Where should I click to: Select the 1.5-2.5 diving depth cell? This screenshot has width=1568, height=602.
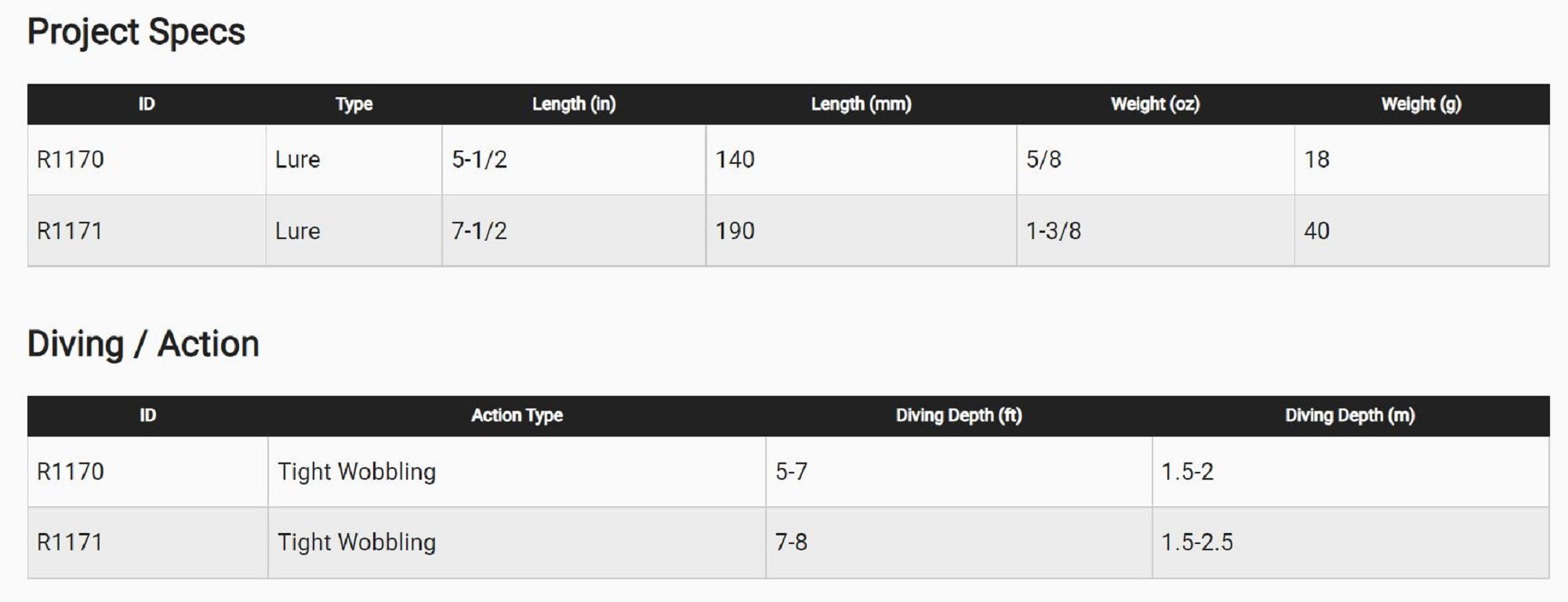[1196, 542]
